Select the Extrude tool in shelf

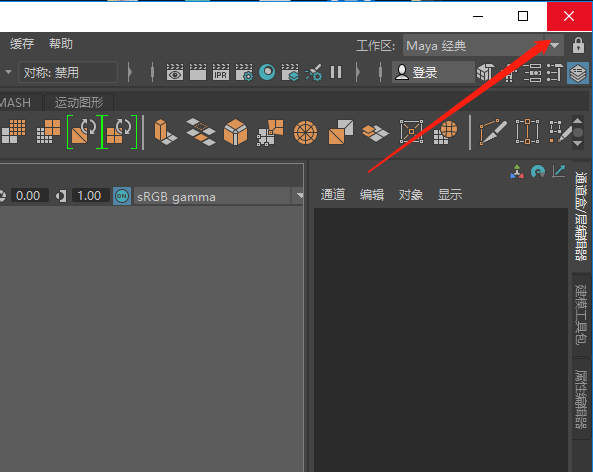[x=165, y=132]
